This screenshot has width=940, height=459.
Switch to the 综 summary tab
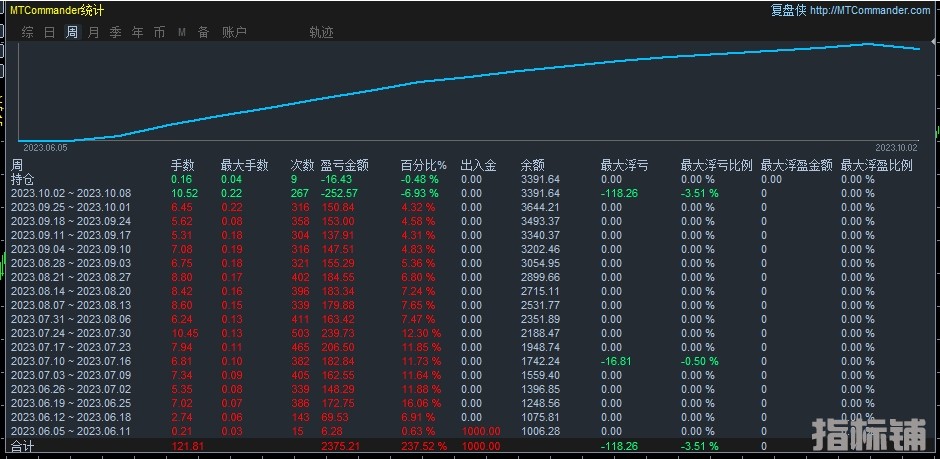coord(28,32)
